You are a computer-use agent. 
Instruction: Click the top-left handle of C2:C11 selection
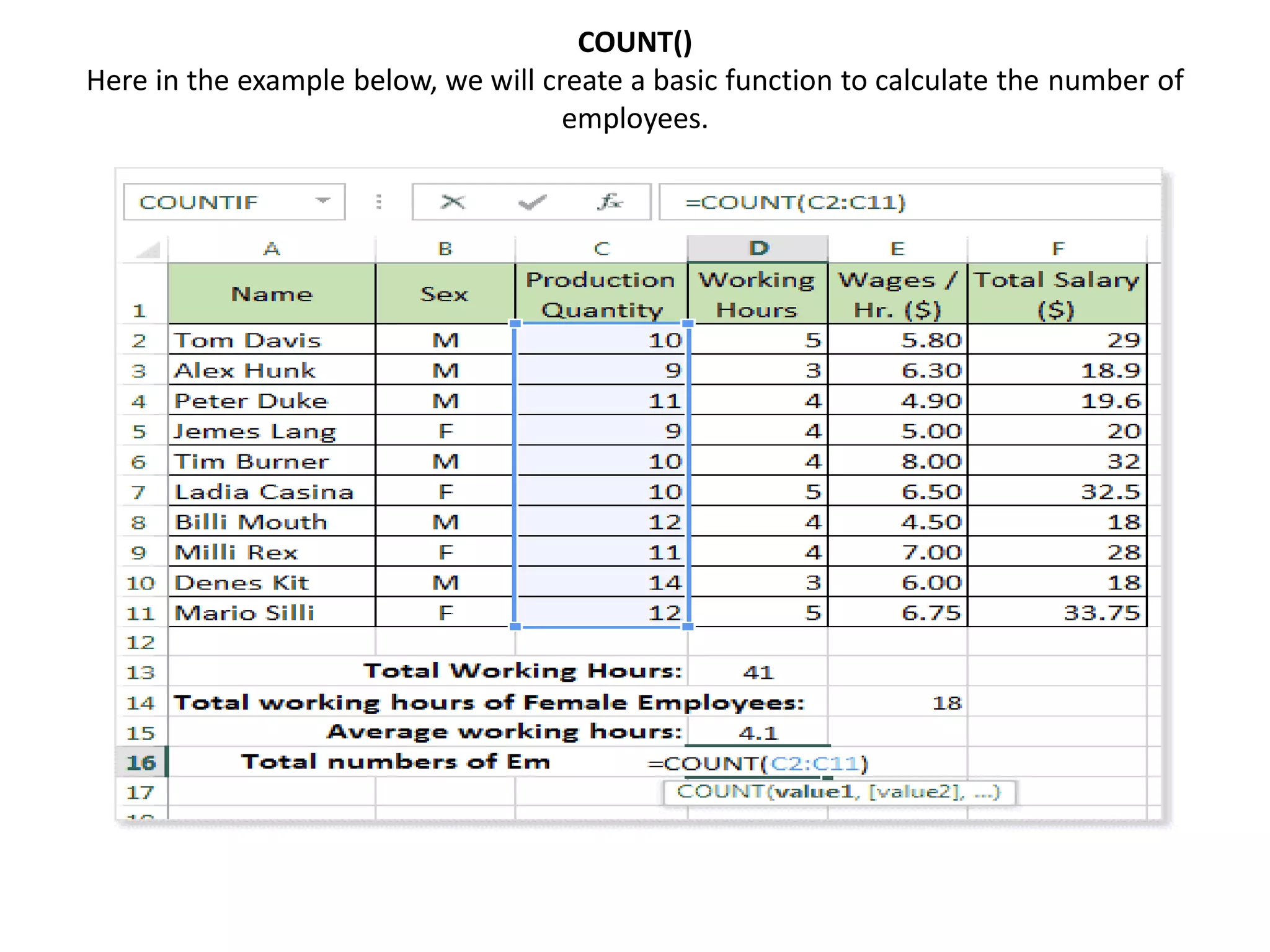[515, 324]
